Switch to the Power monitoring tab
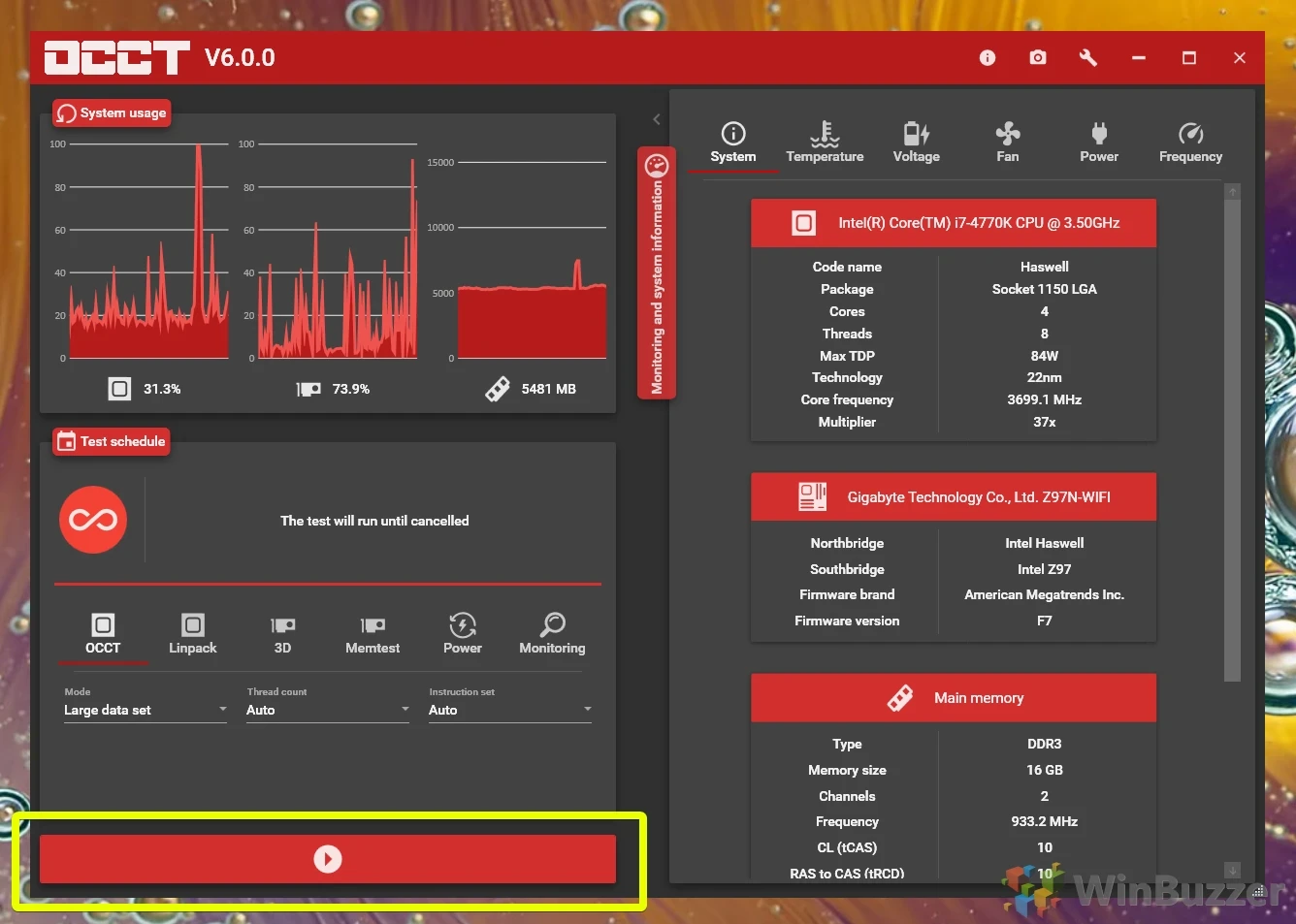The width and height of the screenshot is (1296, 924). (1099, 143)
